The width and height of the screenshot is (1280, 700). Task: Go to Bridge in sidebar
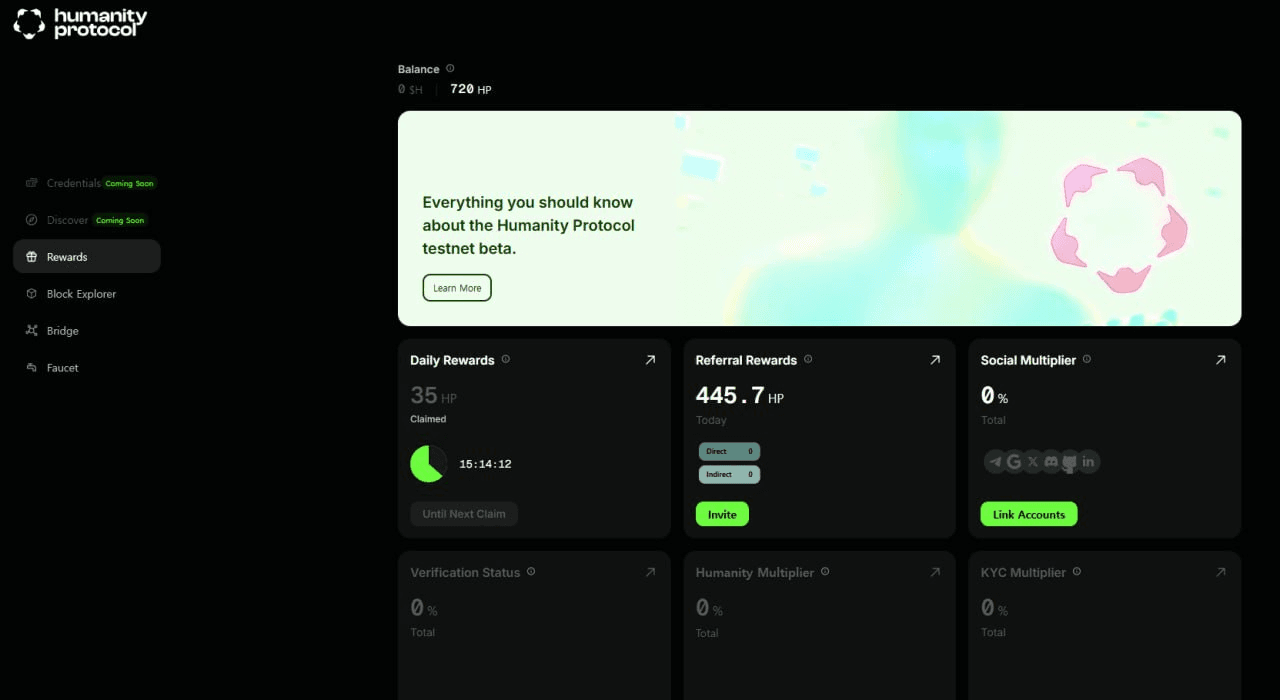coord(87,331)
